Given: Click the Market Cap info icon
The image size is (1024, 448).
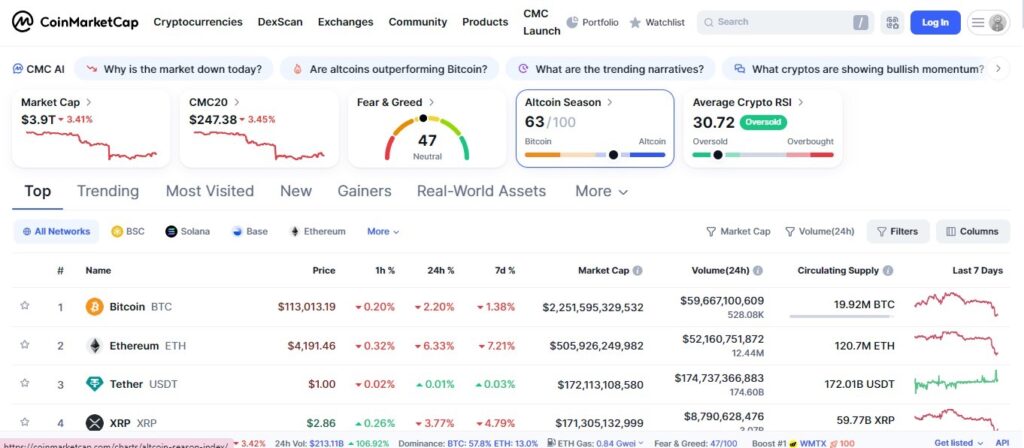Looking at the screenshot, I should point(638,270).
